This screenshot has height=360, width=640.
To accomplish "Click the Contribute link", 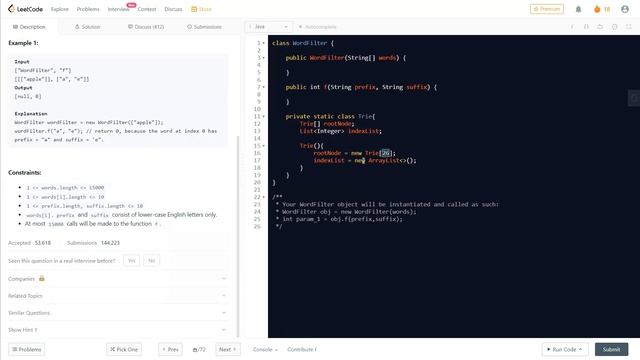I will [x=302, y=349].
